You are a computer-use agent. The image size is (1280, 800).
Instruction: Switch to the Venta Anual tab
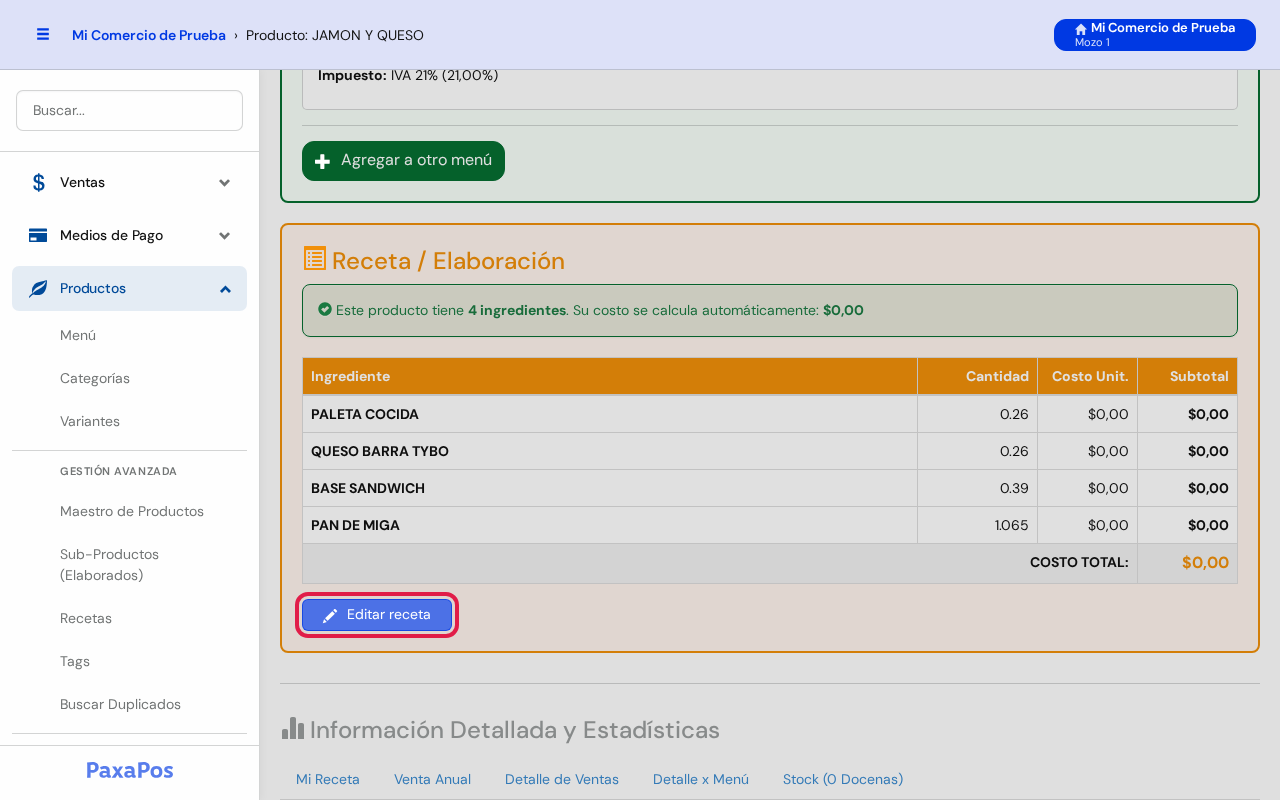432,779
